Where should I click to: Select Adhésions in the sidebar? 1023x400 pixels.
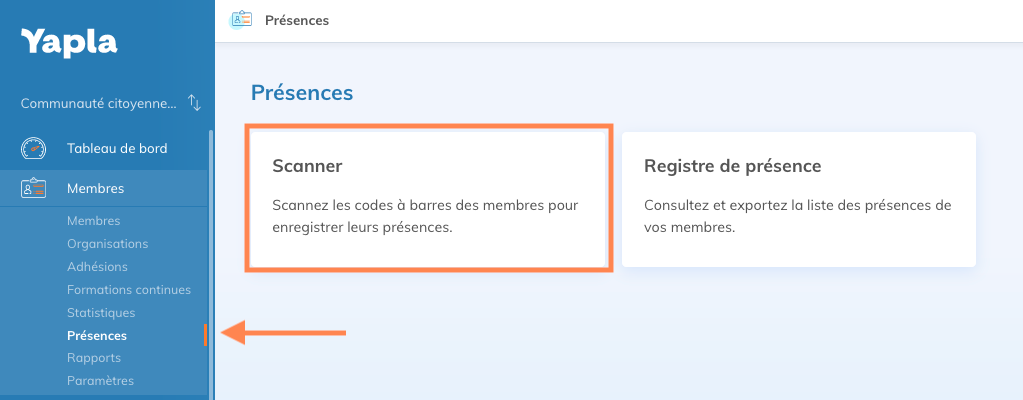97,267
